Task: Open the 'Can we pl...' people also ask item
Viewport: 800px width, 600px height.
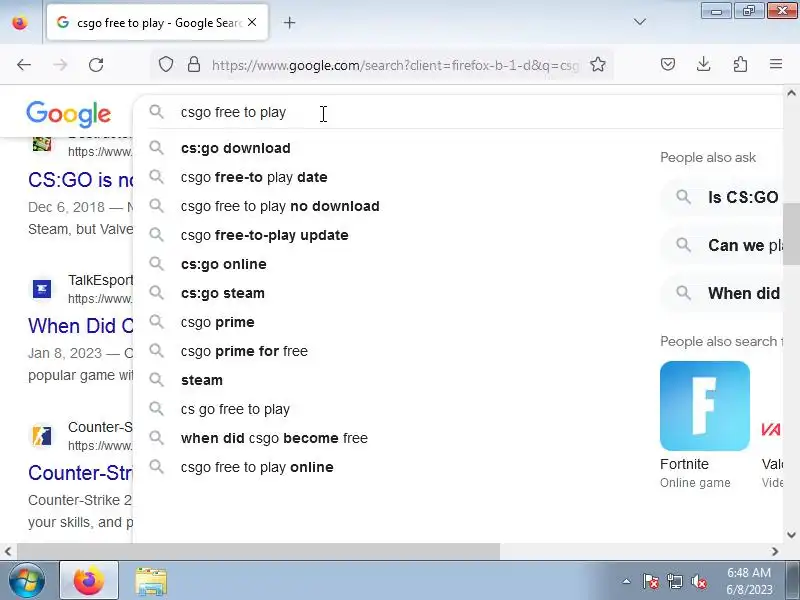Action: coord(721,245)
